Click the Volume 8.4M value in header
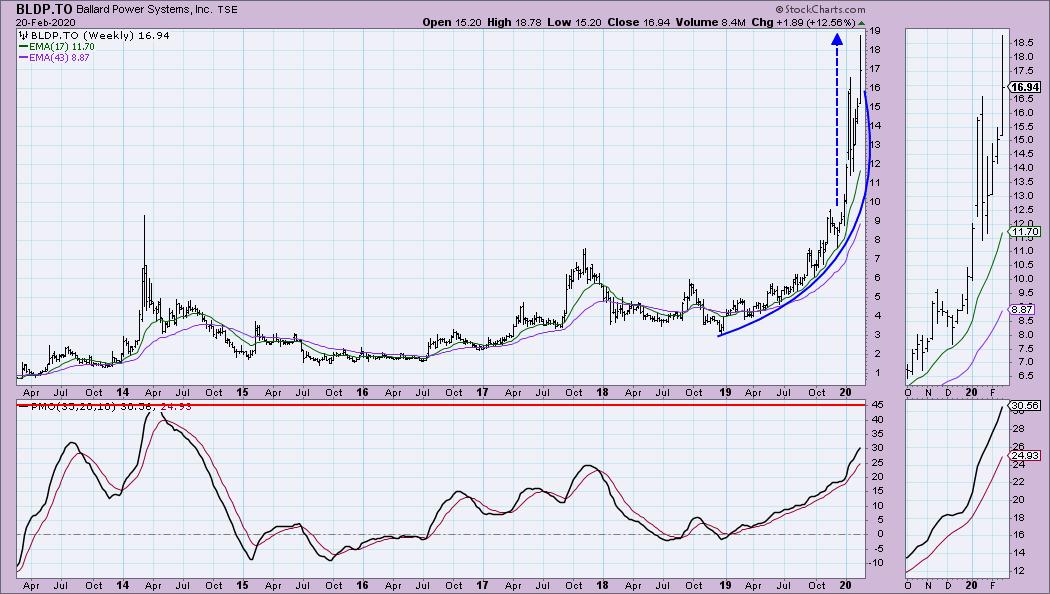The height and width of the screenshot is (594, 1050). click(710, 22)
